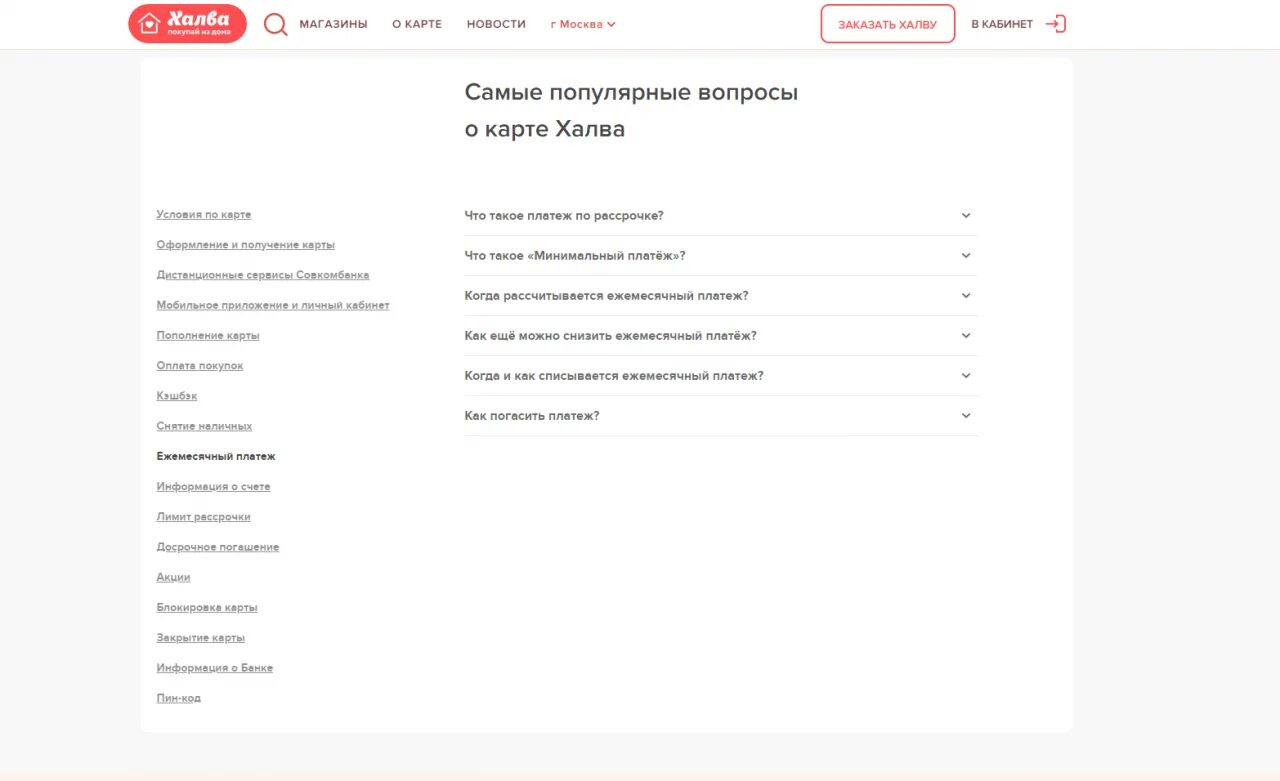1280x781 pixels.
Task: Click the login arrow icon next to В кабинет
Action: [1056, 24]
